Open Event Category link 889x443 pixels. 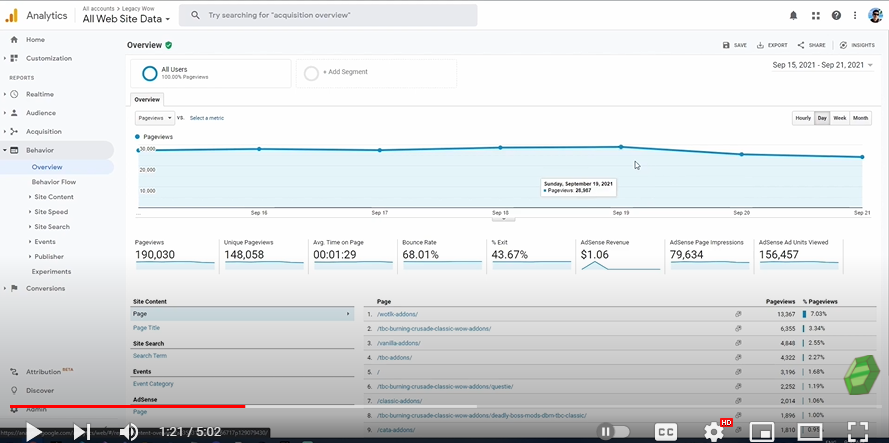pyautogui.click(x=153, y=383)
